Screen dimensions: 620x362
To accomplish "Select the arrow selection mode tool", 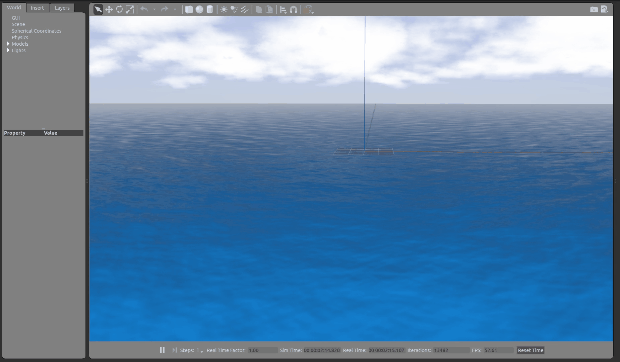I will [98, 9].
